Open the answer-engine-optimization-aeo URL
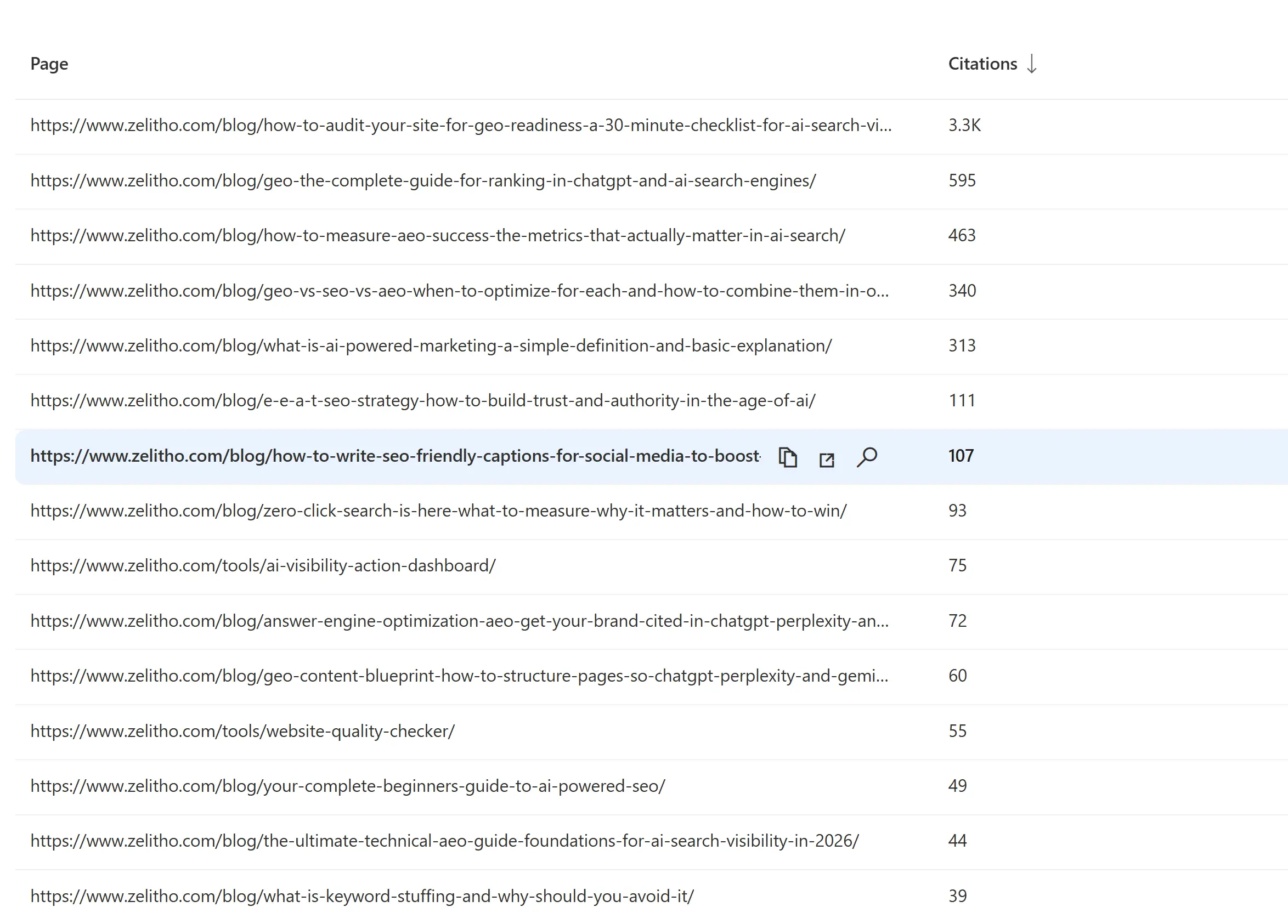 [x=460, y=621]
